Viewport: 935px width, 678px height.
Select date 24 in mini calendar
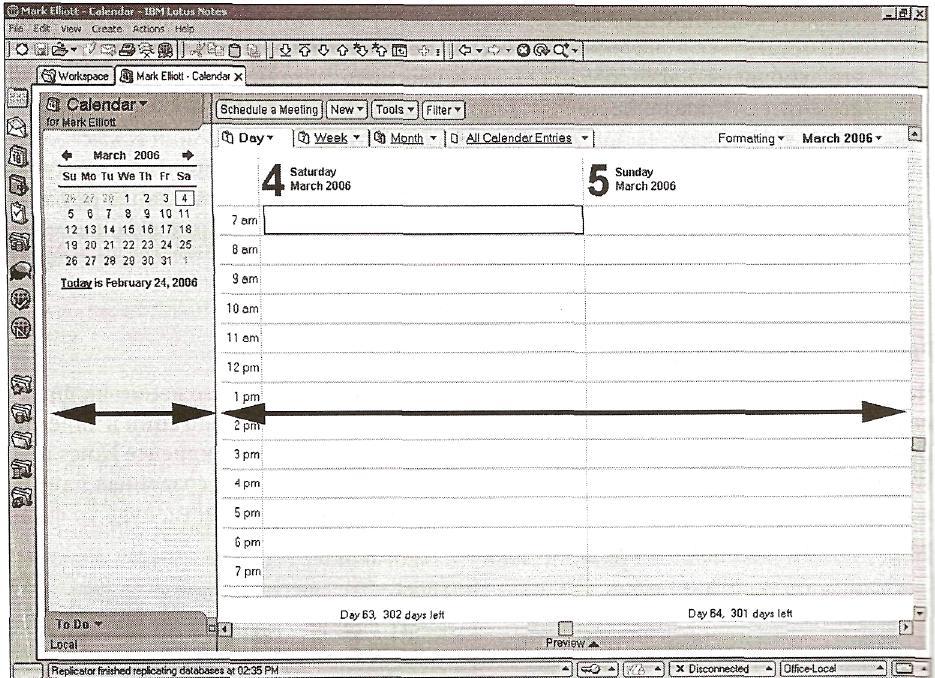point(166,244)
